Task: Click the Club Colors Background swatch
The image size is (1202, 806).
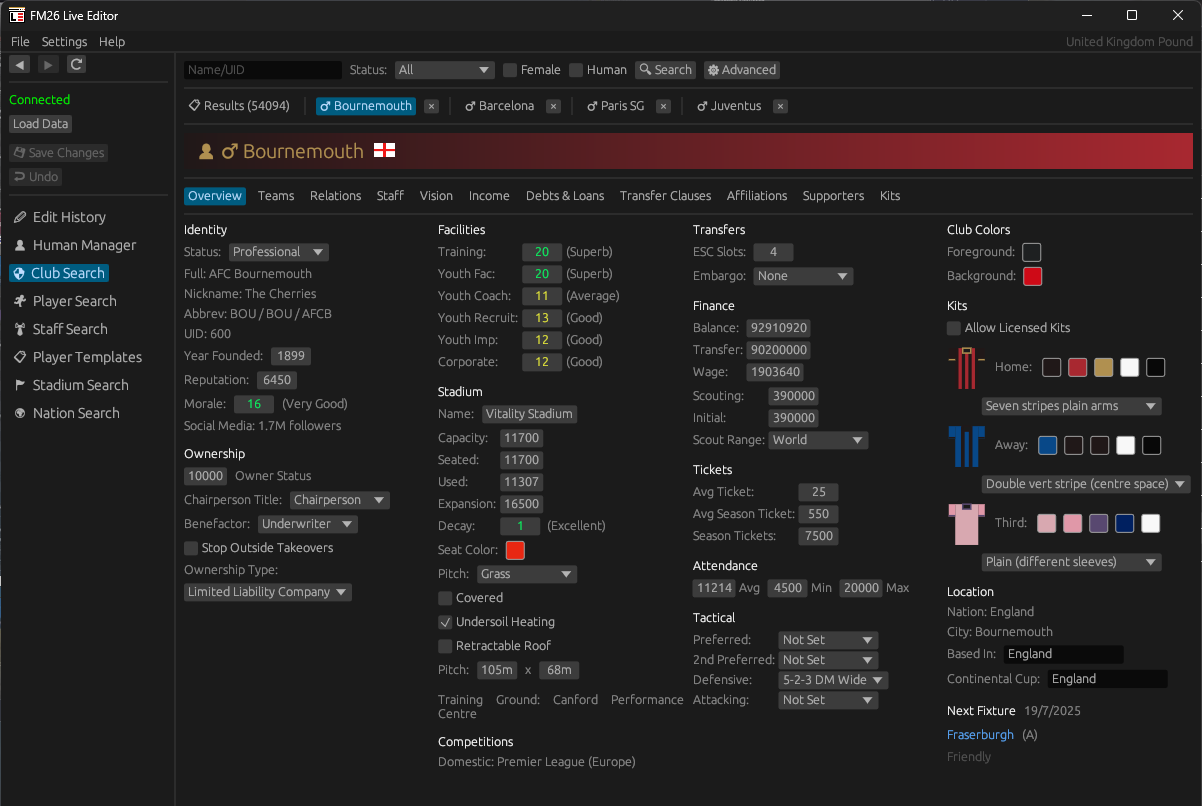Action: click(x=1032, y=276)
